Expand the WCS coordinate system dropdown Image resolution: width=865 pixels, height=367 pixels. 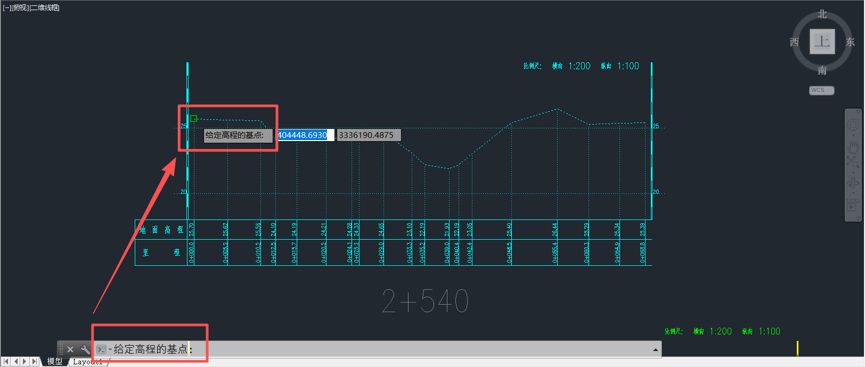click(x=821, y=90)
